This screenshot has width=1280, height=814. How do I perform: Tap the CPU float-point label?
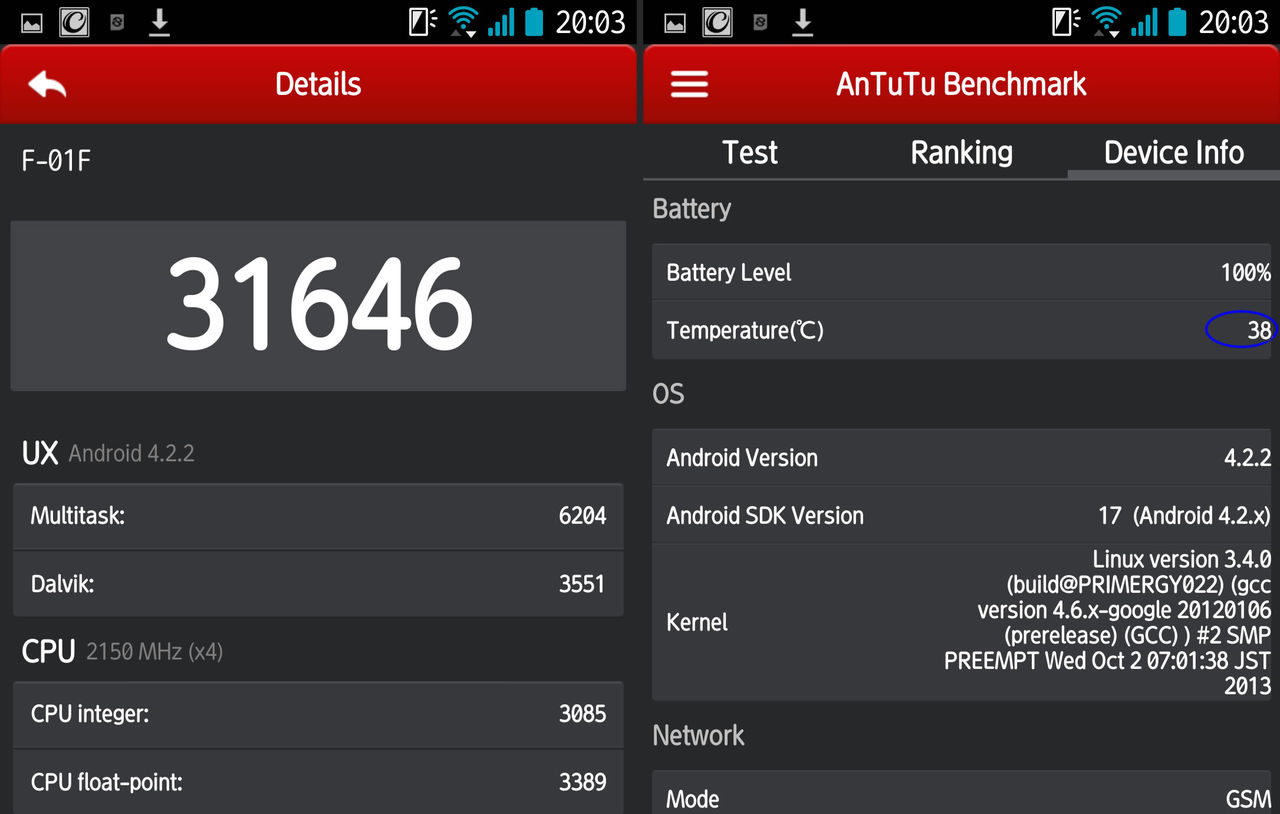click(x=107, y=782)
